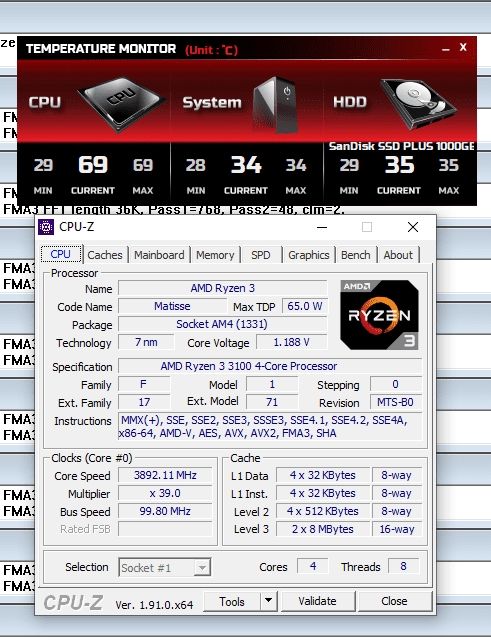Viewport: 491px width, 640px height.
Task: Click the SanDisk SSD PLUS drive name
Action: tap(402, 146)
